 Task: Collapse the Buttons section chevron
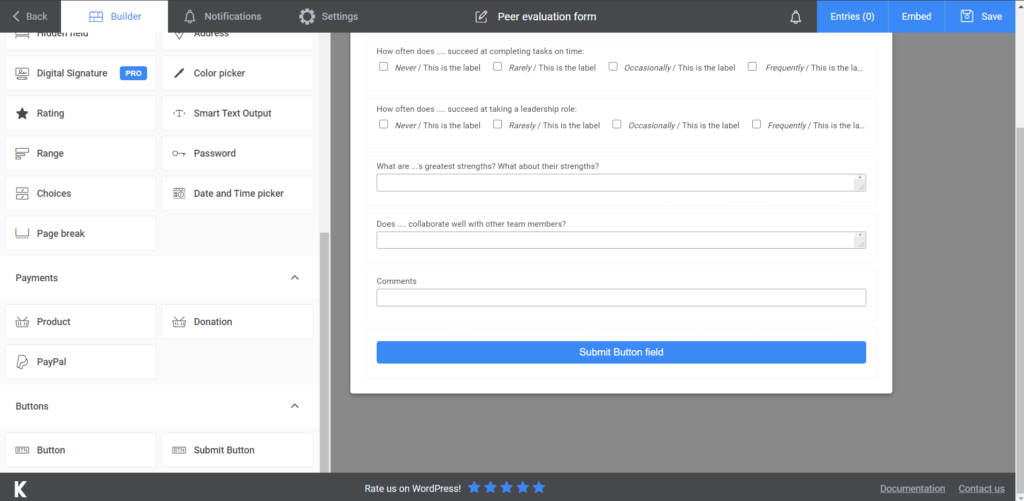tap(295, 406)
